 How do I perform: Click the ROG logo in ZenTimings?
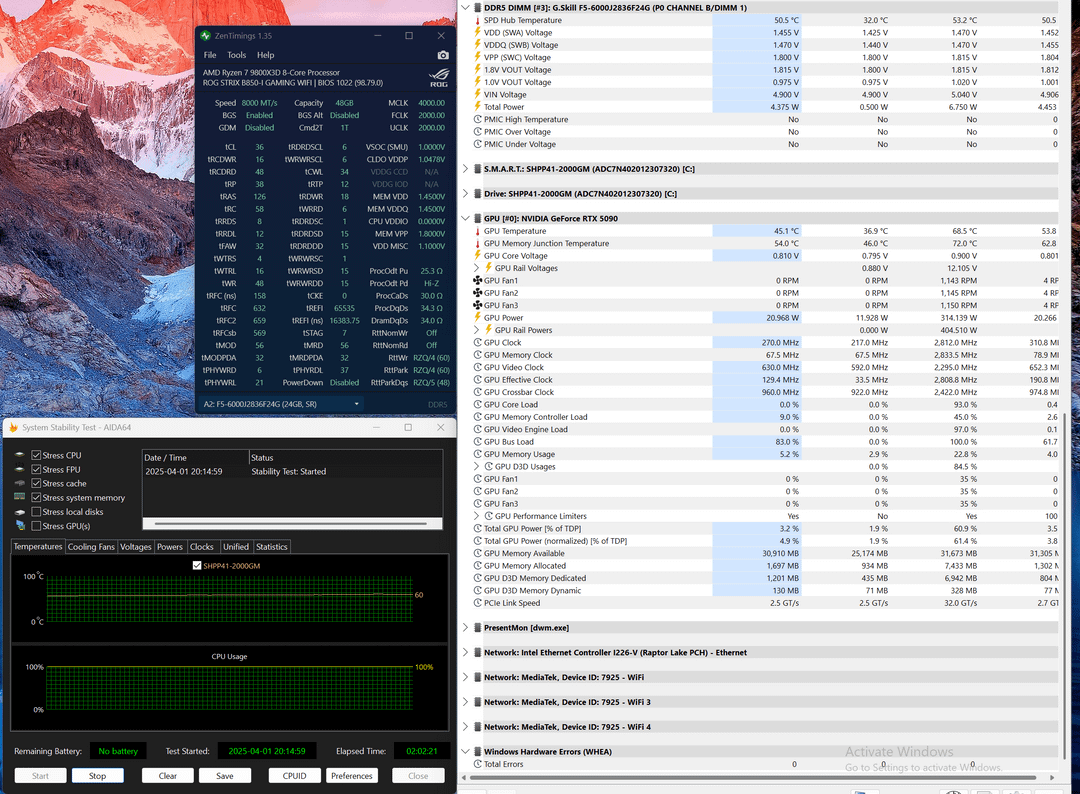[439, 78]
